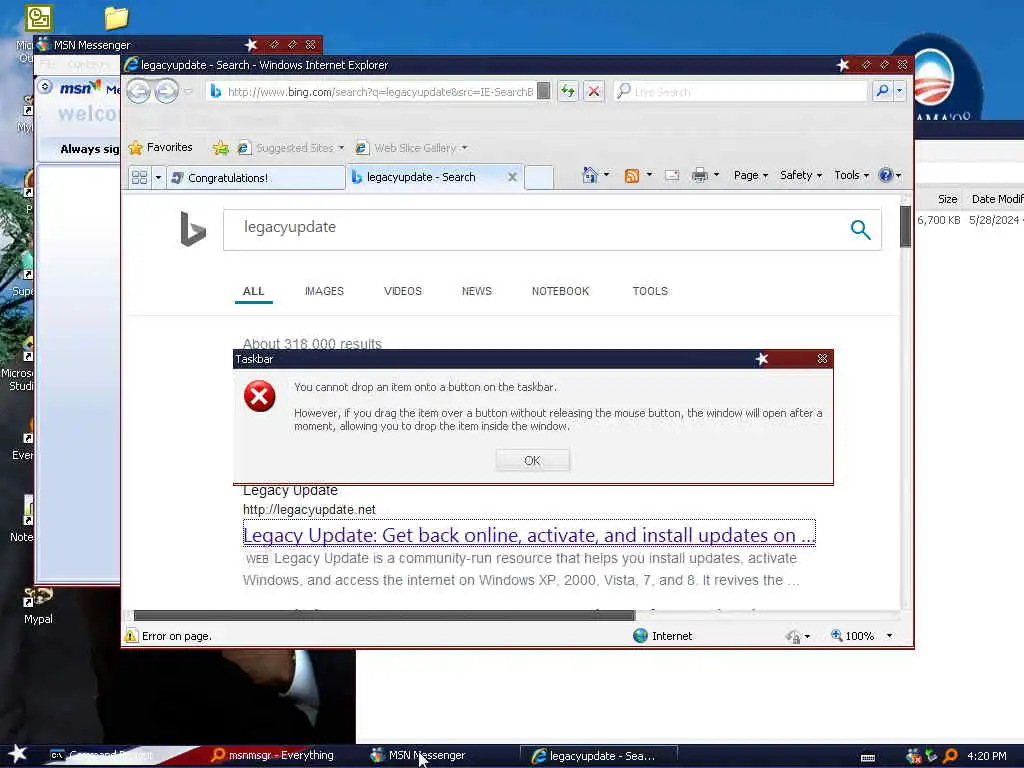Close the legacyupdate - Search tab
This screenshot has height=768, width=1024.
513,177
